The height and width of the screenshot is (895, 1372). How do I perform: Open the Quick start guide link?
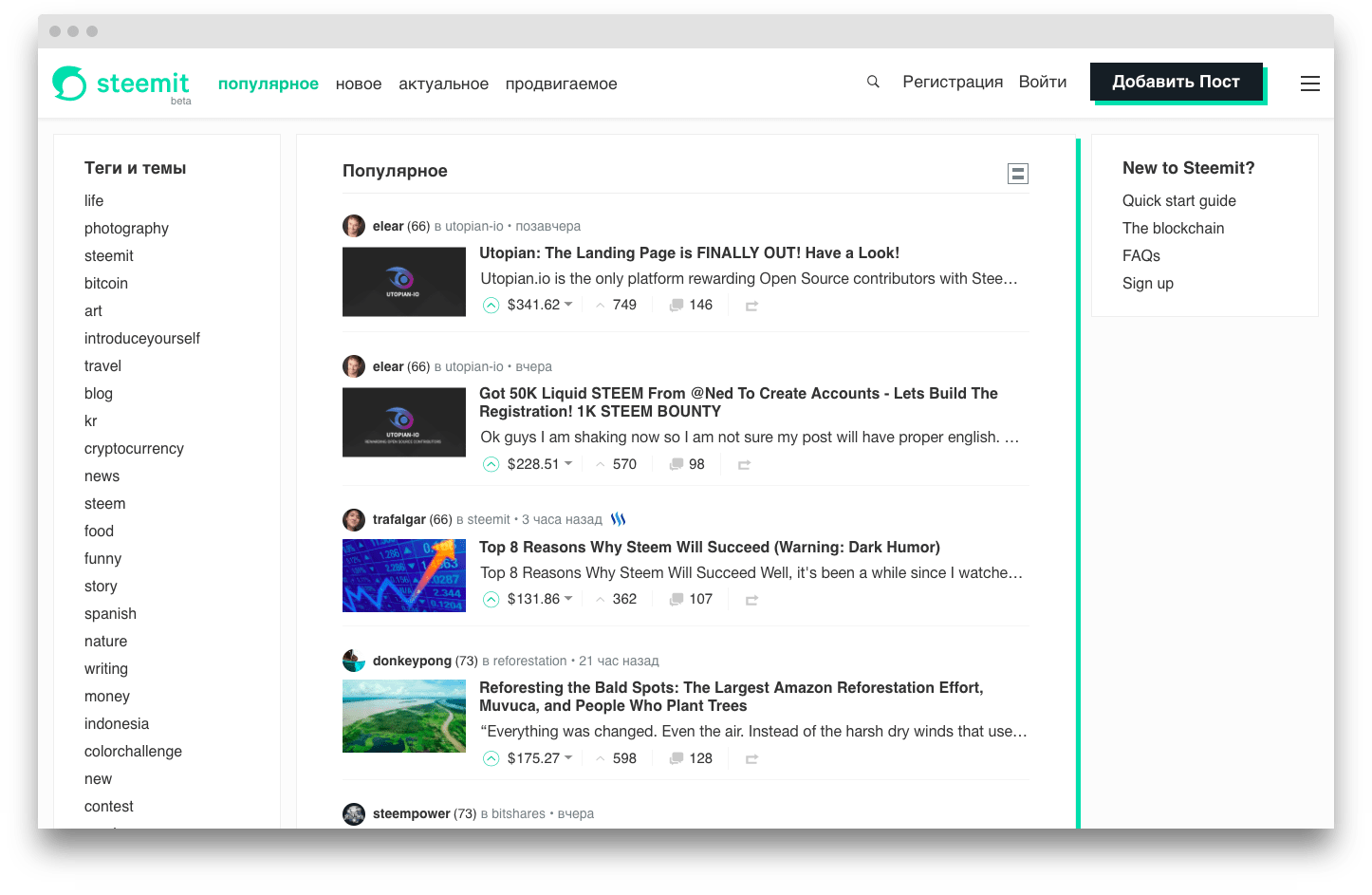click(x=1179, y=200)
